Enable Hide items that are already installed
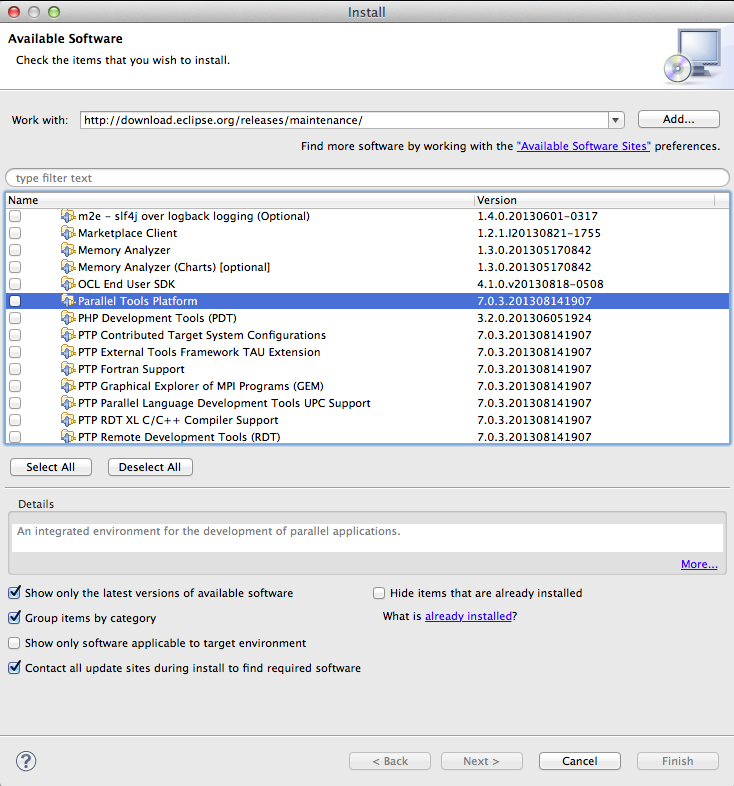734x786 pixels. 379,594
